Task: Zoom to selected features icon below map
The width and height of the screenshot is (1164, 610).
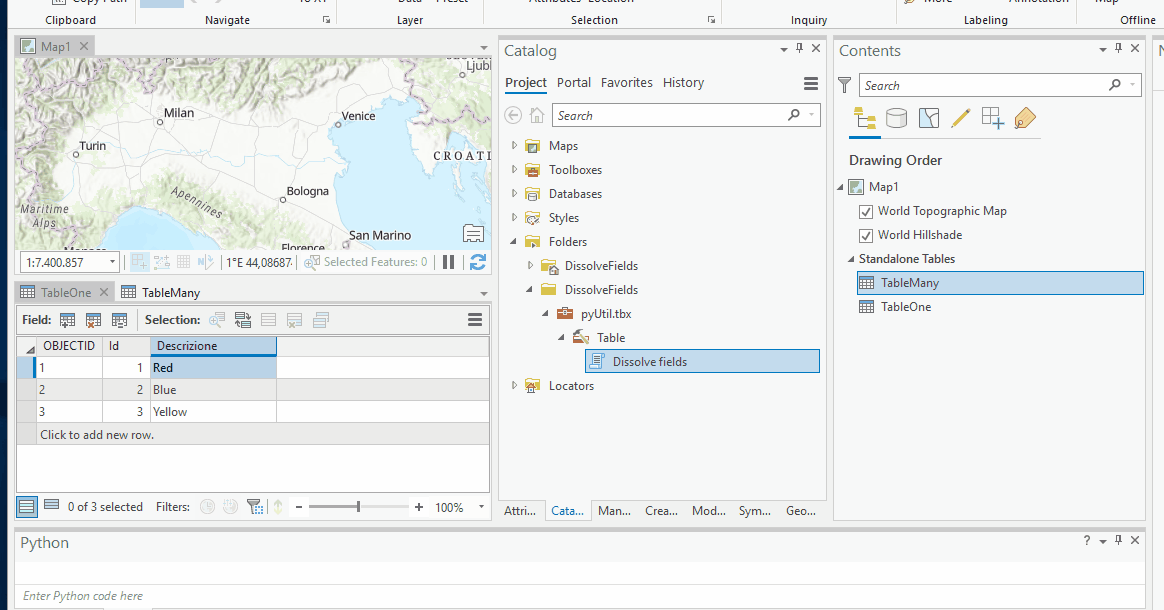Action: coord(313,262)
